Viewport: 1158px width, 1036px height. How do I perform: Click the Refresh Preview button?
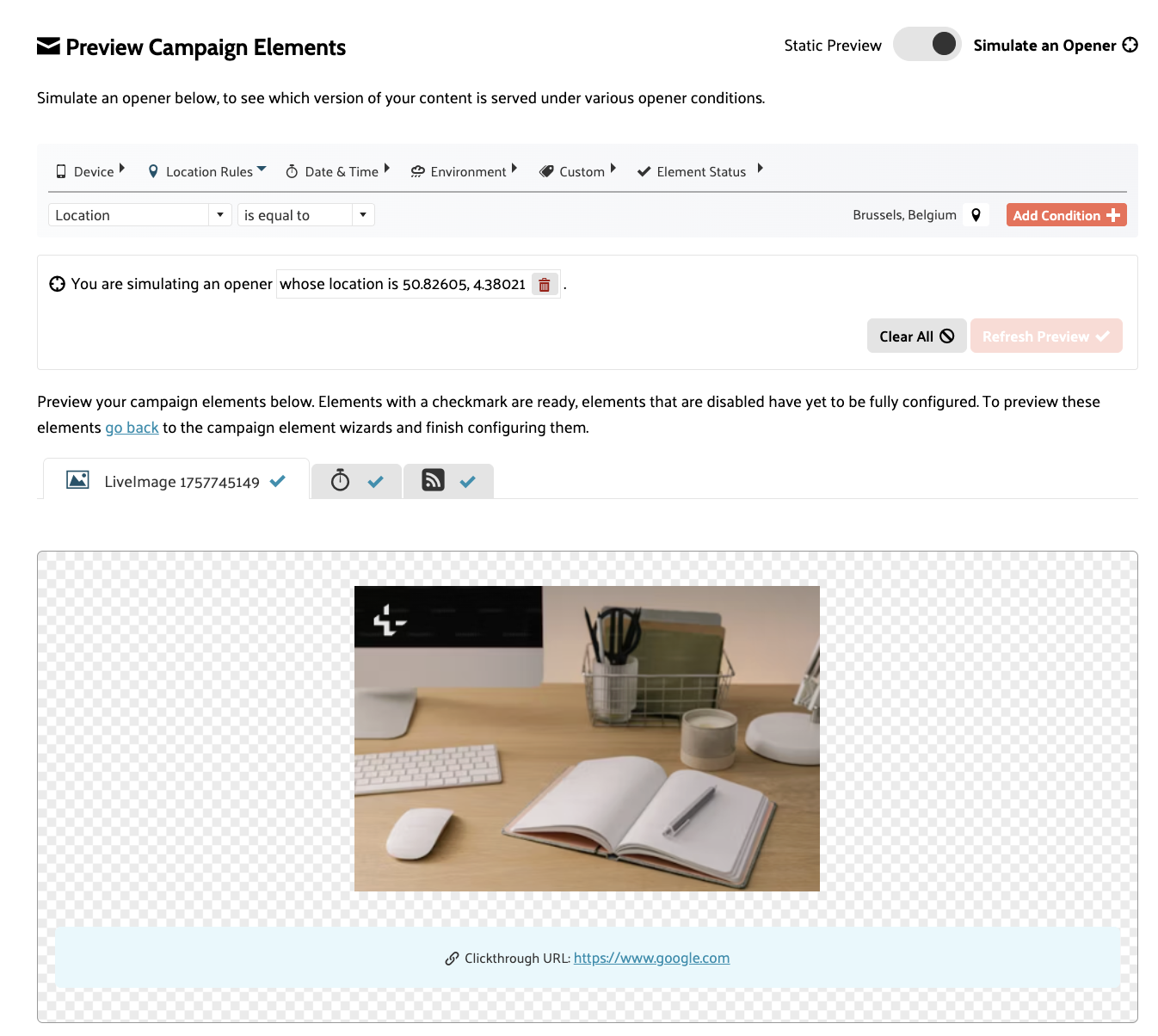pyautogui.click(x=1046, y=336)
